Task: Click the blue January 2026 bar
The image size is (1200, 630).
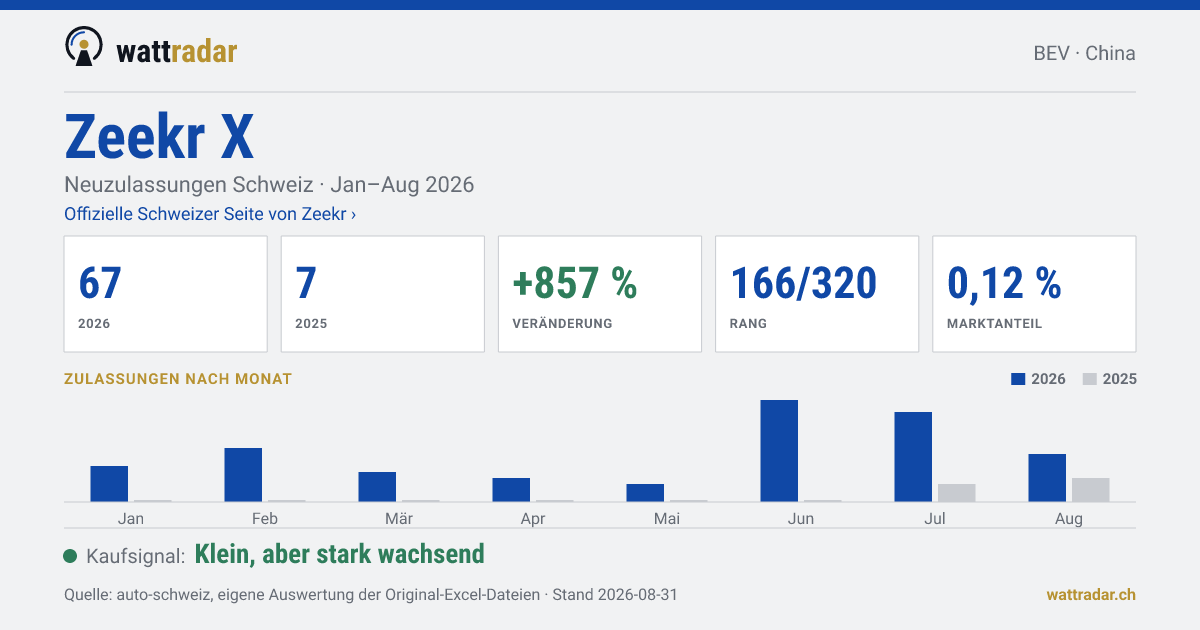Action: coord(109,484)
